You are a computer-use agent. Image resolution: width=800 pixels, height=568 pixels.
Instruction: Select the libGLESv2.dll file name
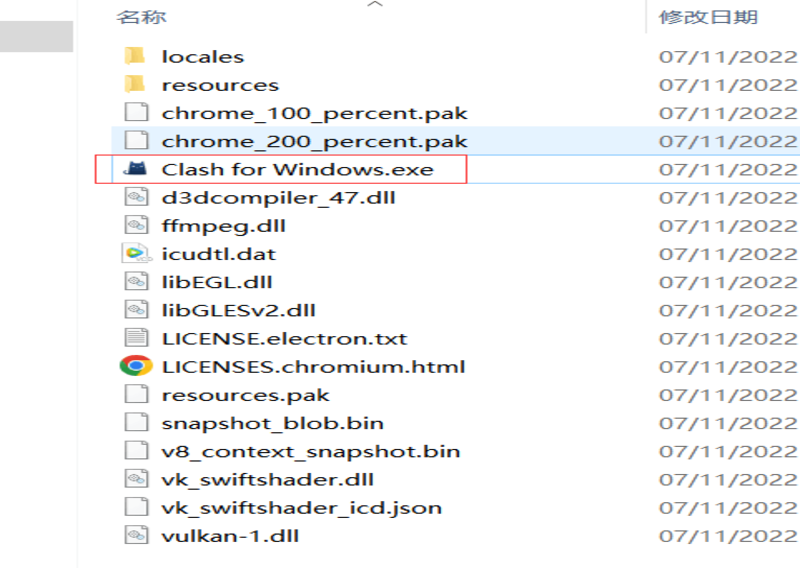(238, 310)
